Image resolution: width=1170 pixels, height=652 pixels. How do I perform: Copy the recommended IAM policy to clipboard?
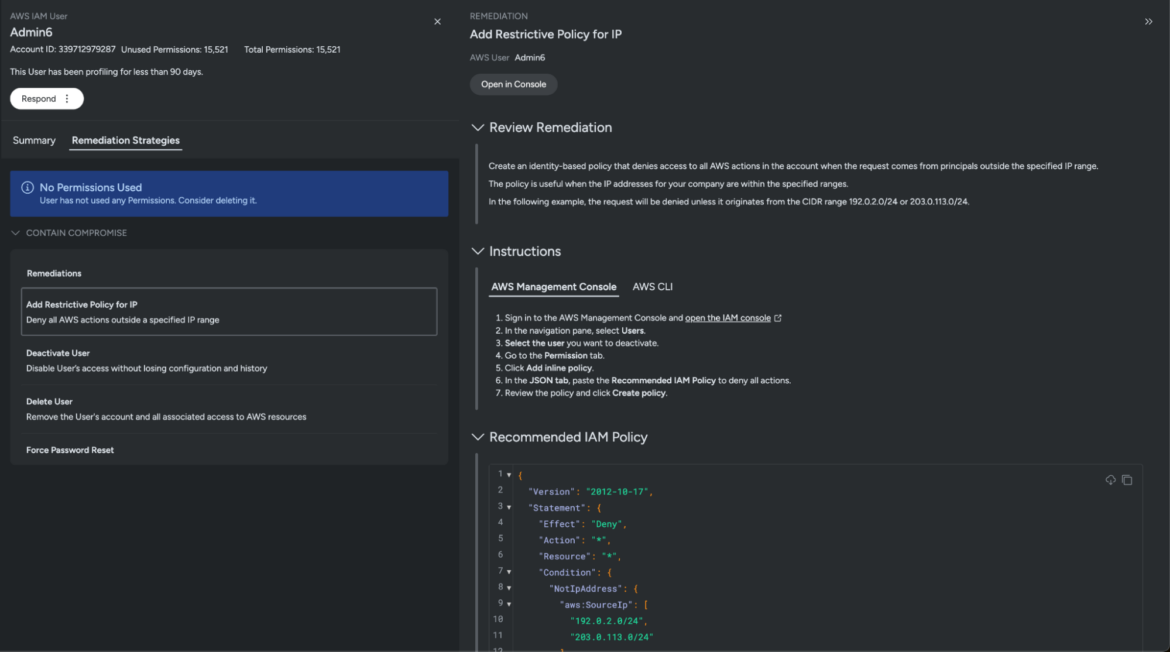point(1127,480)
